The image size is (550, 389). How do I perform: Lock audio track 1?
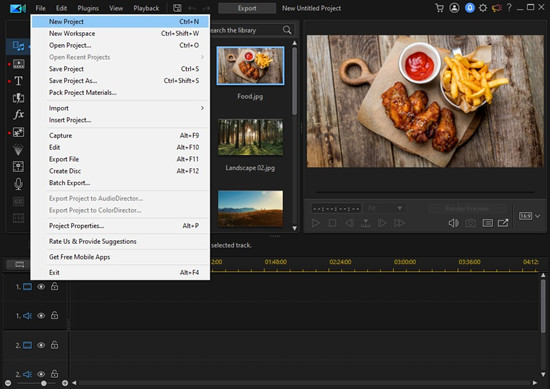pos(54,315)
